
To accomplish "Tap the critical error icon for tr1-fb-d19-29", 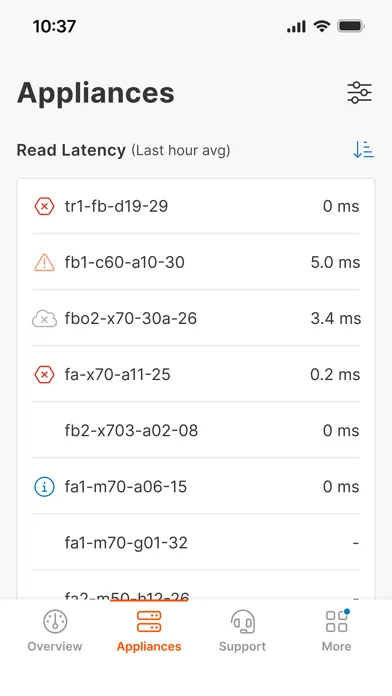I will coord(44,206).
